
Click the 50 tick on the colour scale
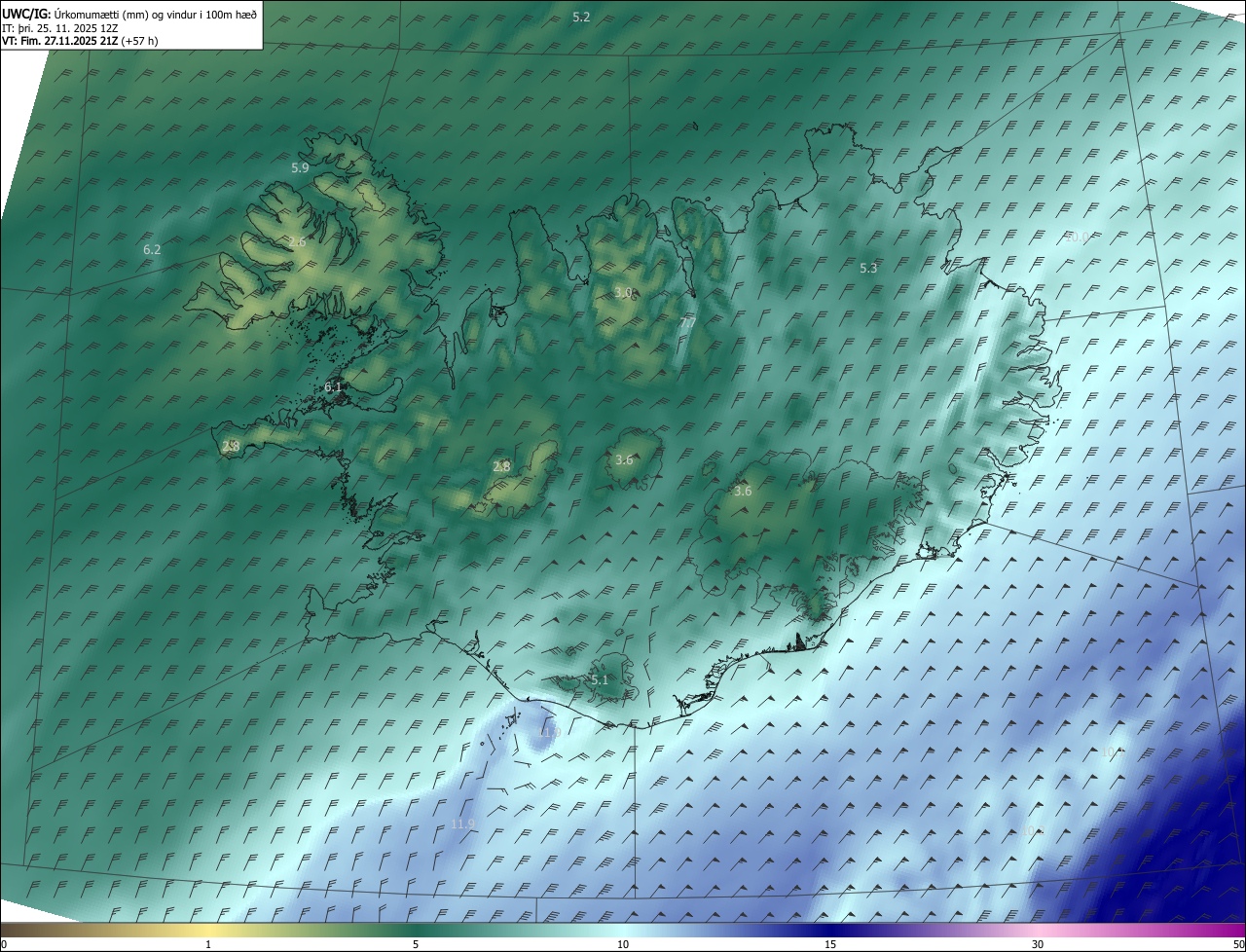(1238, 944)
